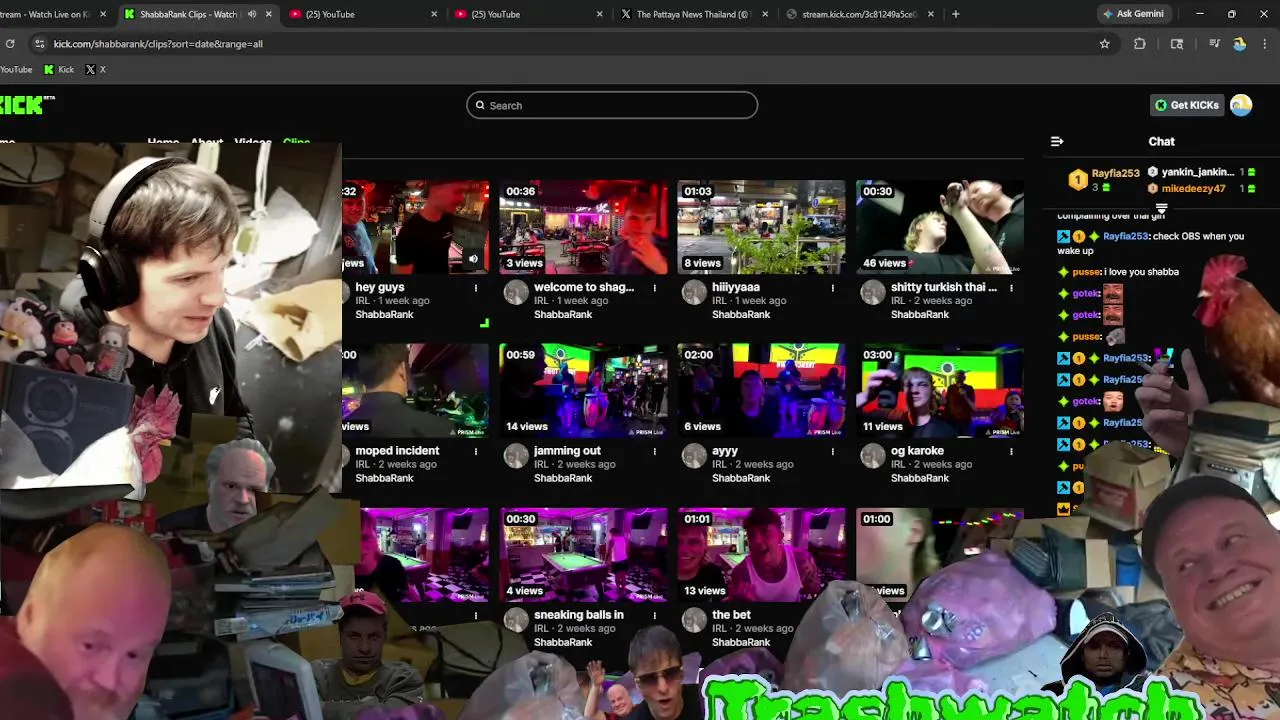Viewport: 1280px width, 720px height.
Task: Click the Get KICKs button
Action: tap(1187, 105)
